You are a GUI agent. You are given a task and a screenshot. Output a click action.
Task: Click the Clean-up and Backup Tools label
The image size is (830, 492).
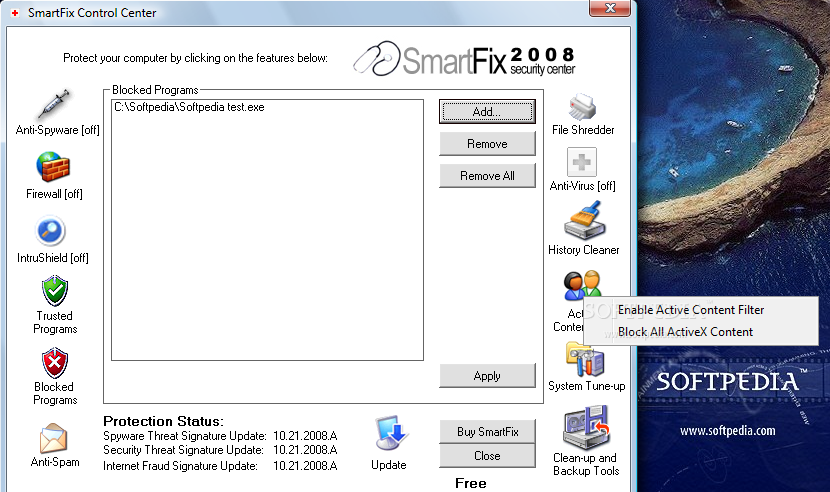coord(585,464)
